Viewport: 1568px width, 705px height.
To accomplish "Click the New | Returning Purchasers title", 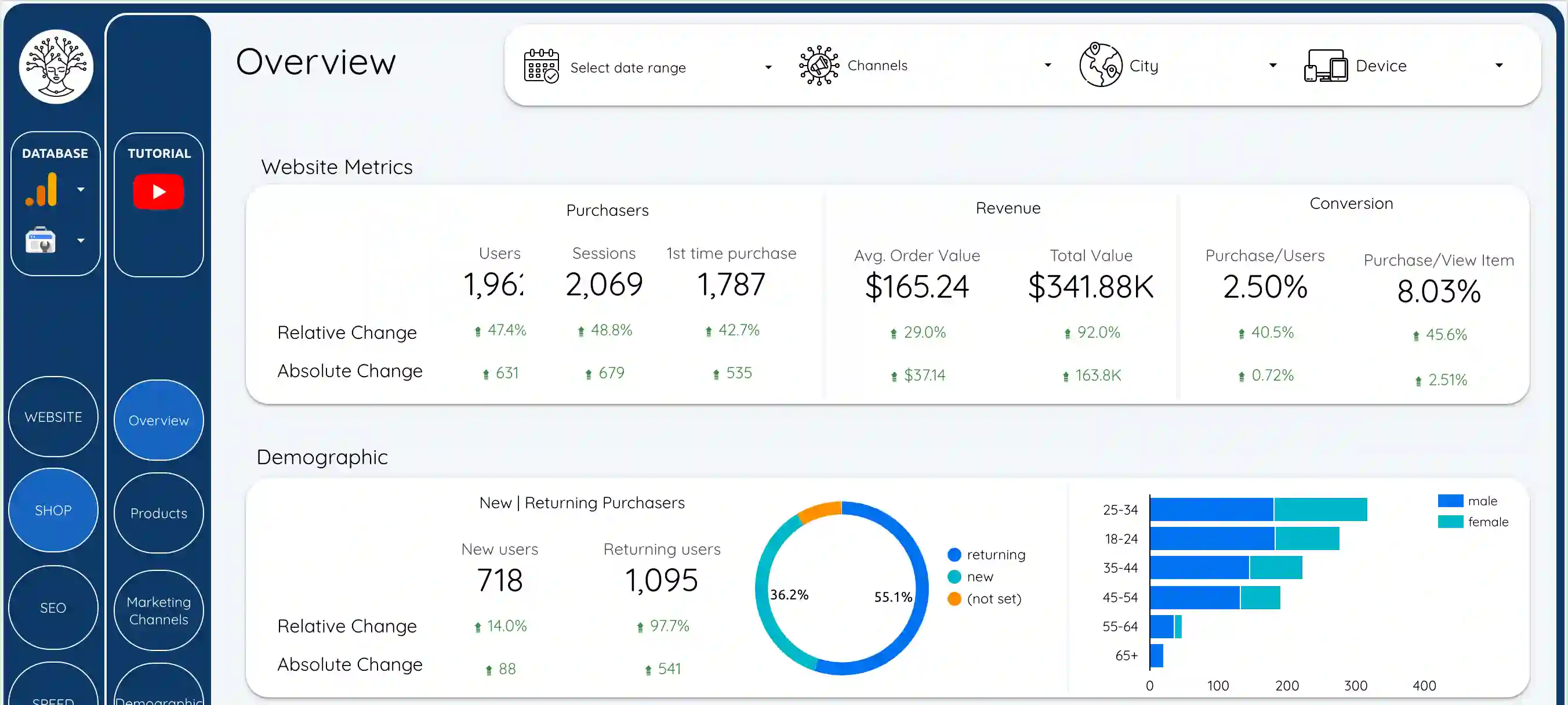I will [582, 502].
